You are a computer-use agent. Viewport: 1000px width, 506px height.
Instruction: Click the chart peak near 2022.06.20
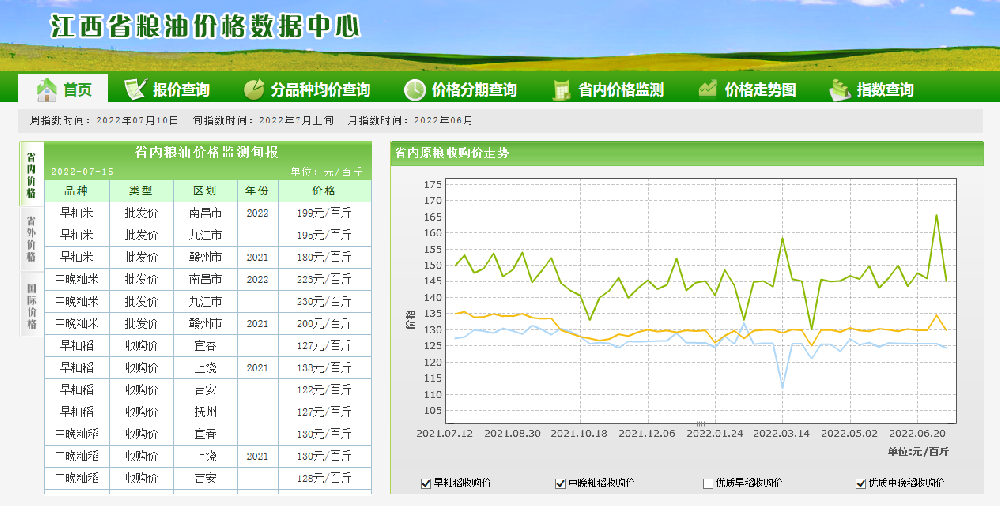936,215
